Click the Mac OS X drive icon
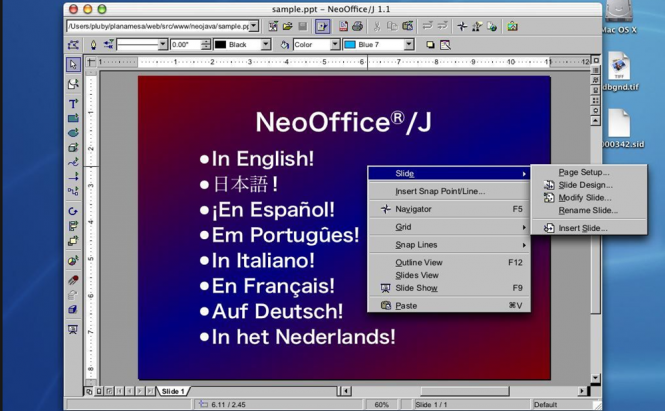665x411 pixels. 619,18
